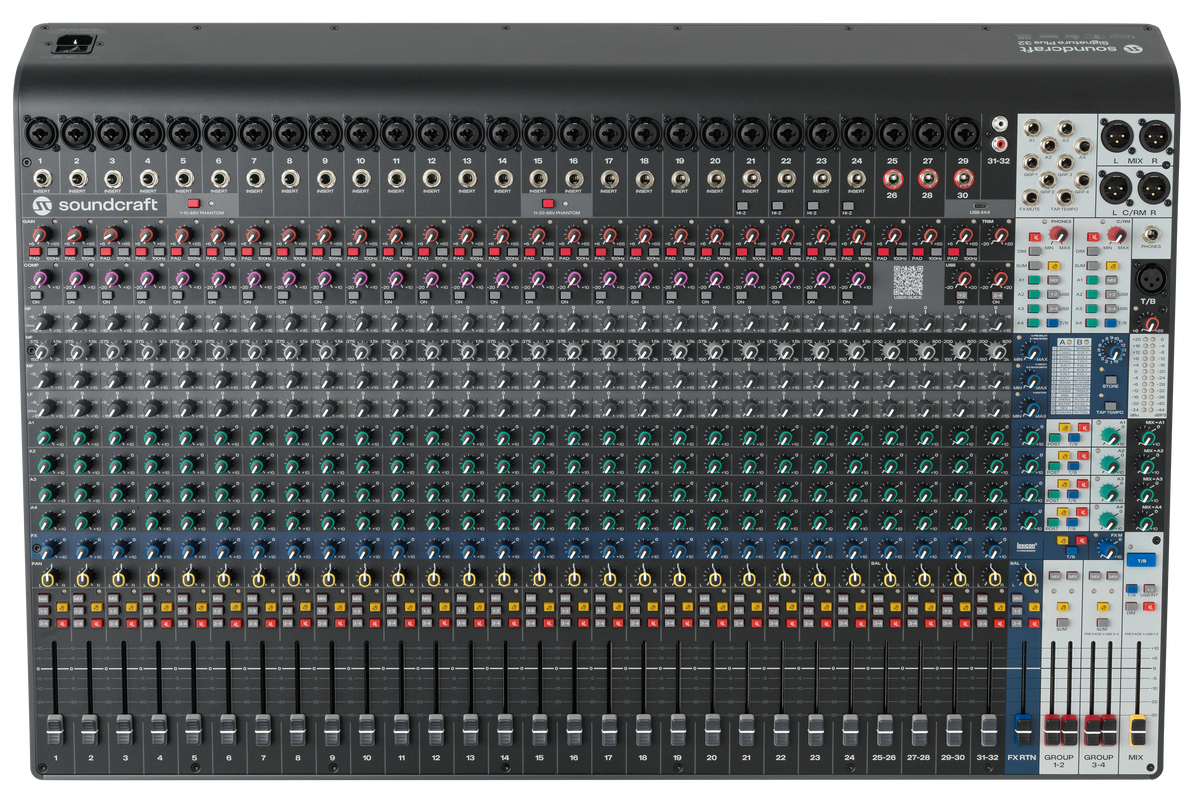Screen dimensions: 1200x801
Task: Click the channel 26 red-ringed line jack
Action: pos(892,181)
